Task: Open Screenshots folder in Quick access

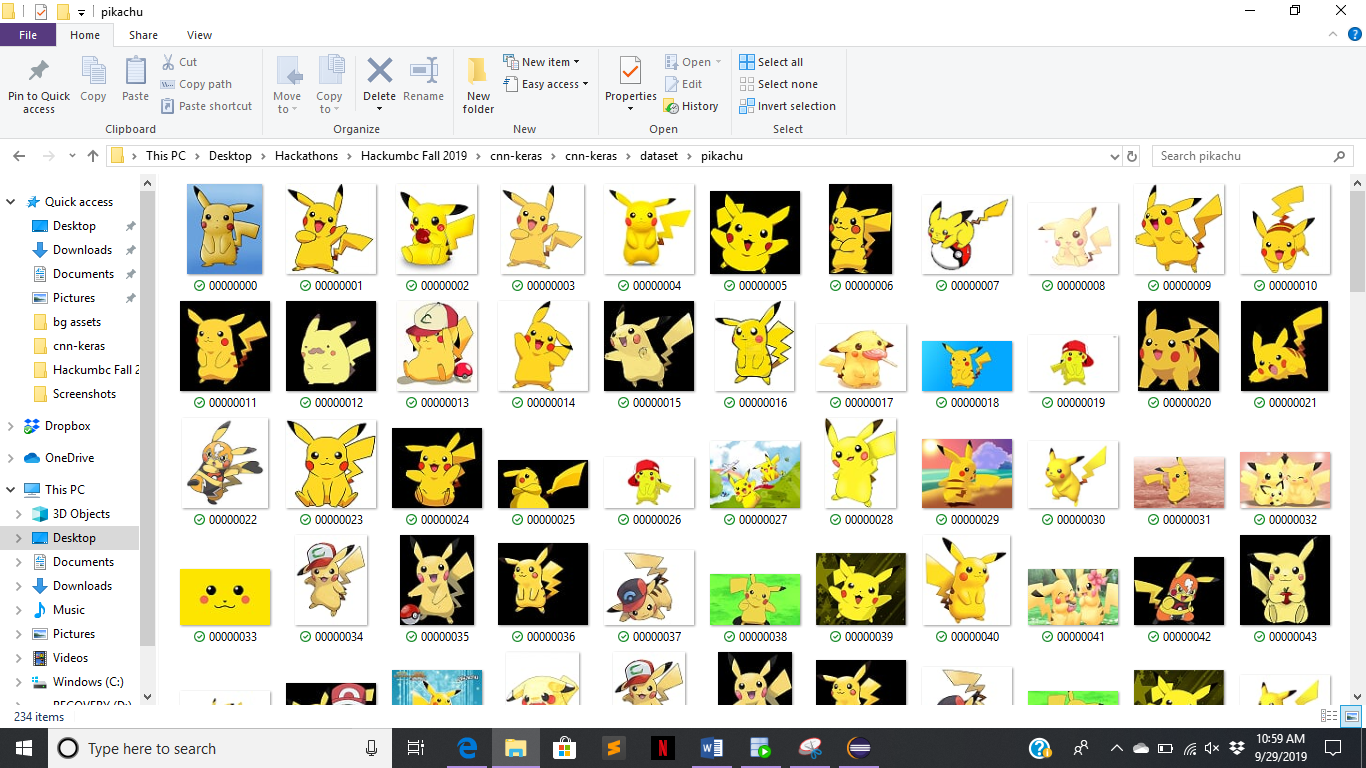Action: pyautogui.click(x=84, y=394)
